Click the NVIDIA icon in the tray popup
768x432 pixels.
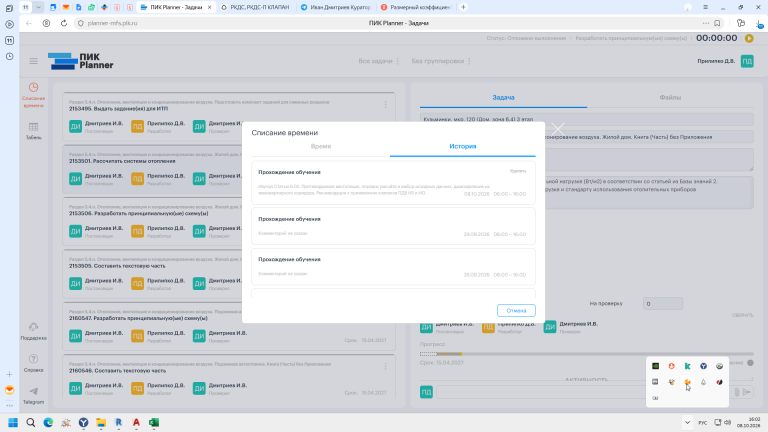(655, 366)
